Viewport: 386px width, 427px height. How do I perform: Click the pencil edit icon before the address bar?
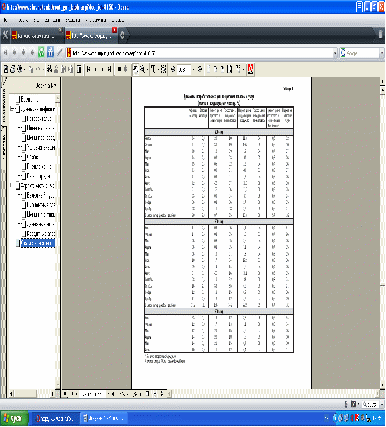click(x=60, y=53)
